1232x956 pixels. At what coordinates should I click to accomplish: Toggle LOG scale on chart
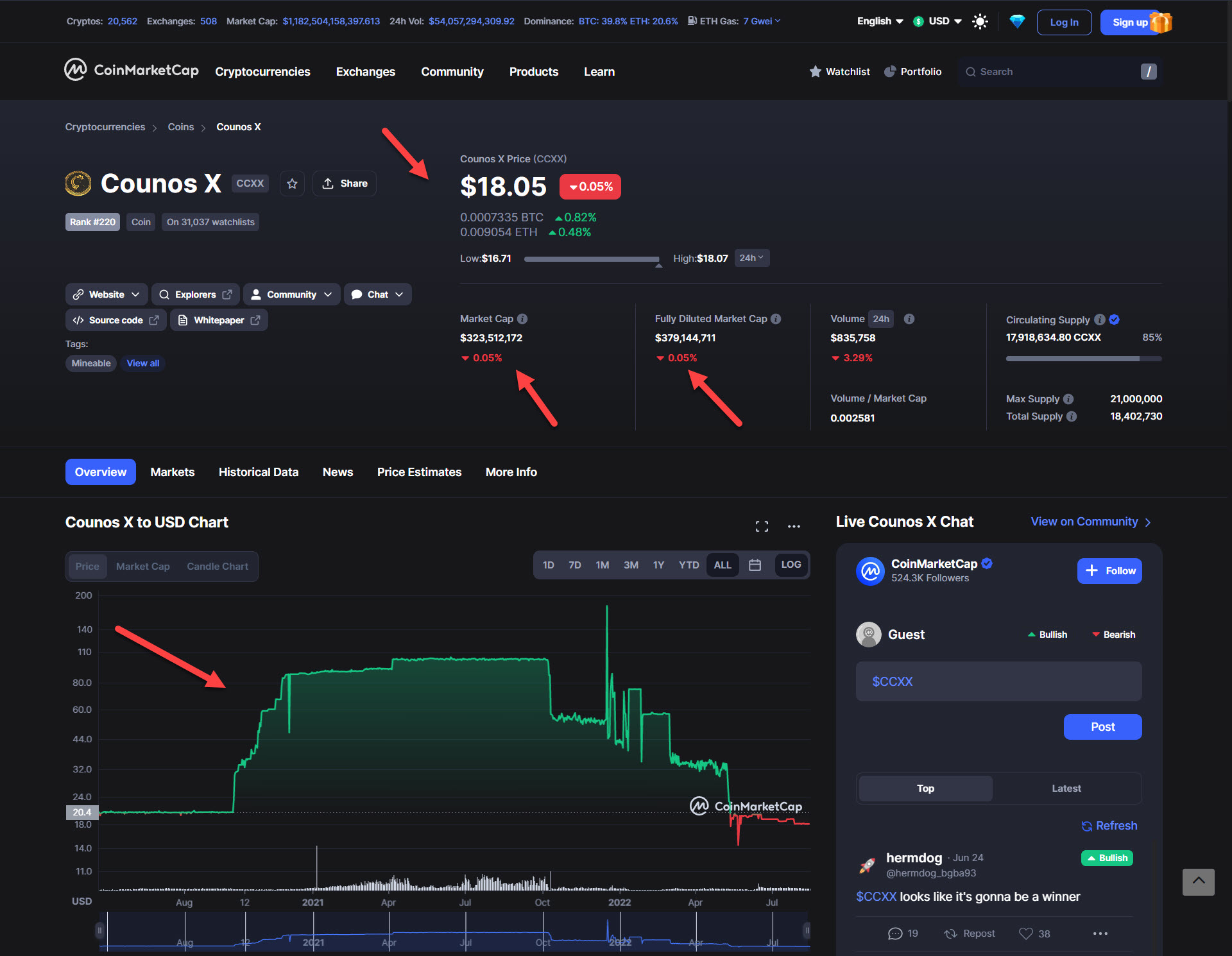pos(791,565)
